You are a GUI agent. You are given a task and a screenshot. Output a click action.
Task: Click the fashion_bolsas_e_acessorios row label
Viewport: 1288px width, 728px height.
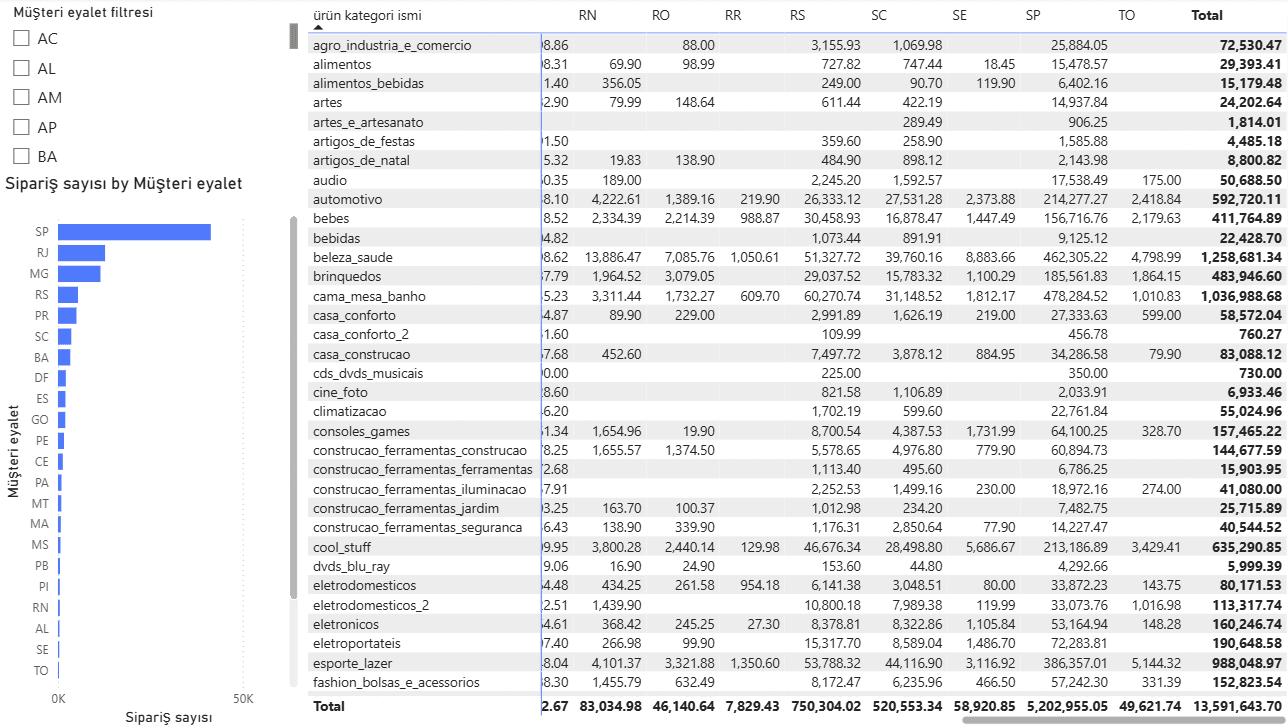[396, 683]
